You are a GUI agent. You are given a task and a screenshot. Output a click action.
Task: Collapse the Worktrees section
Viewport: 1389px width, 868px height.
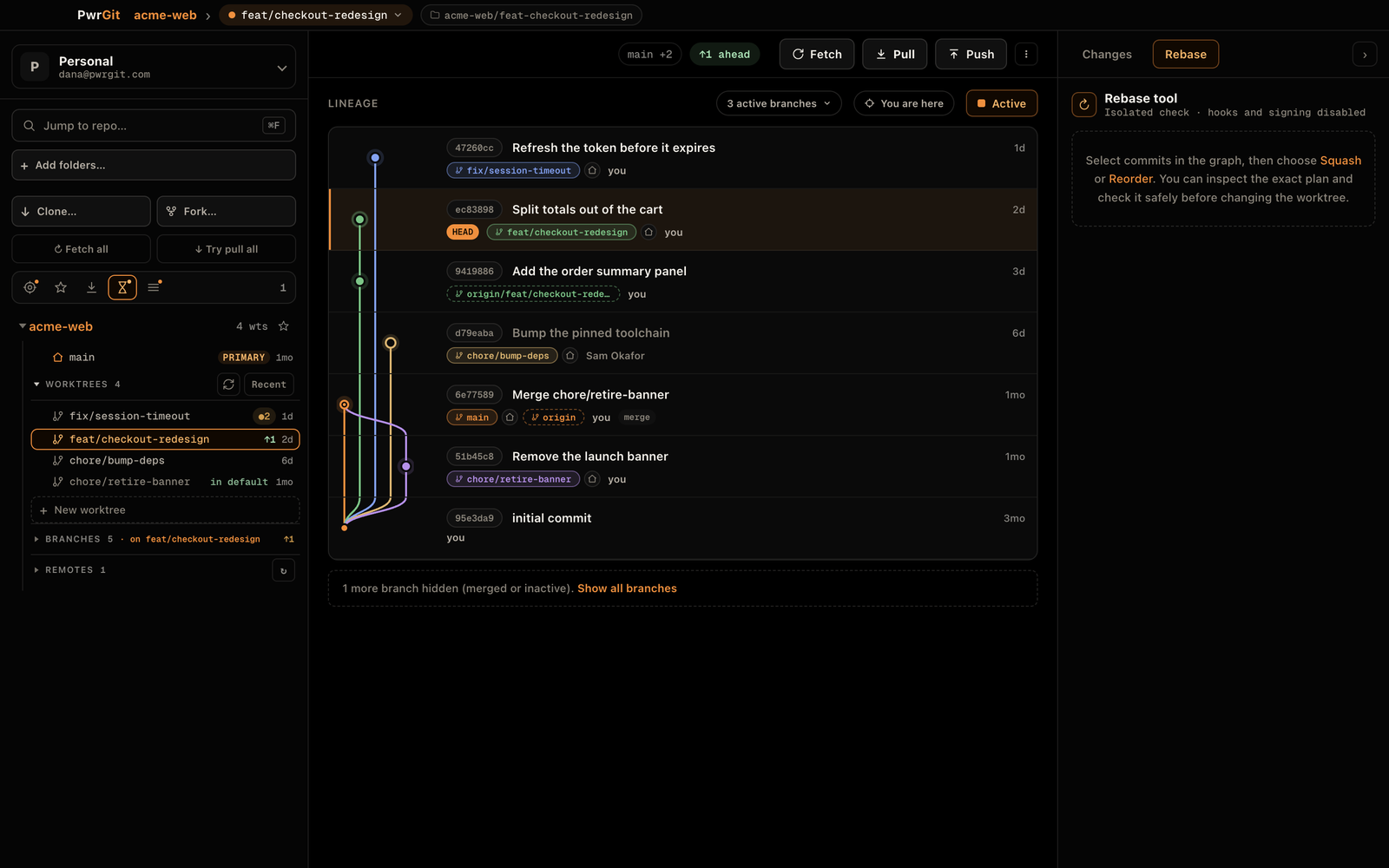[36, 384]
